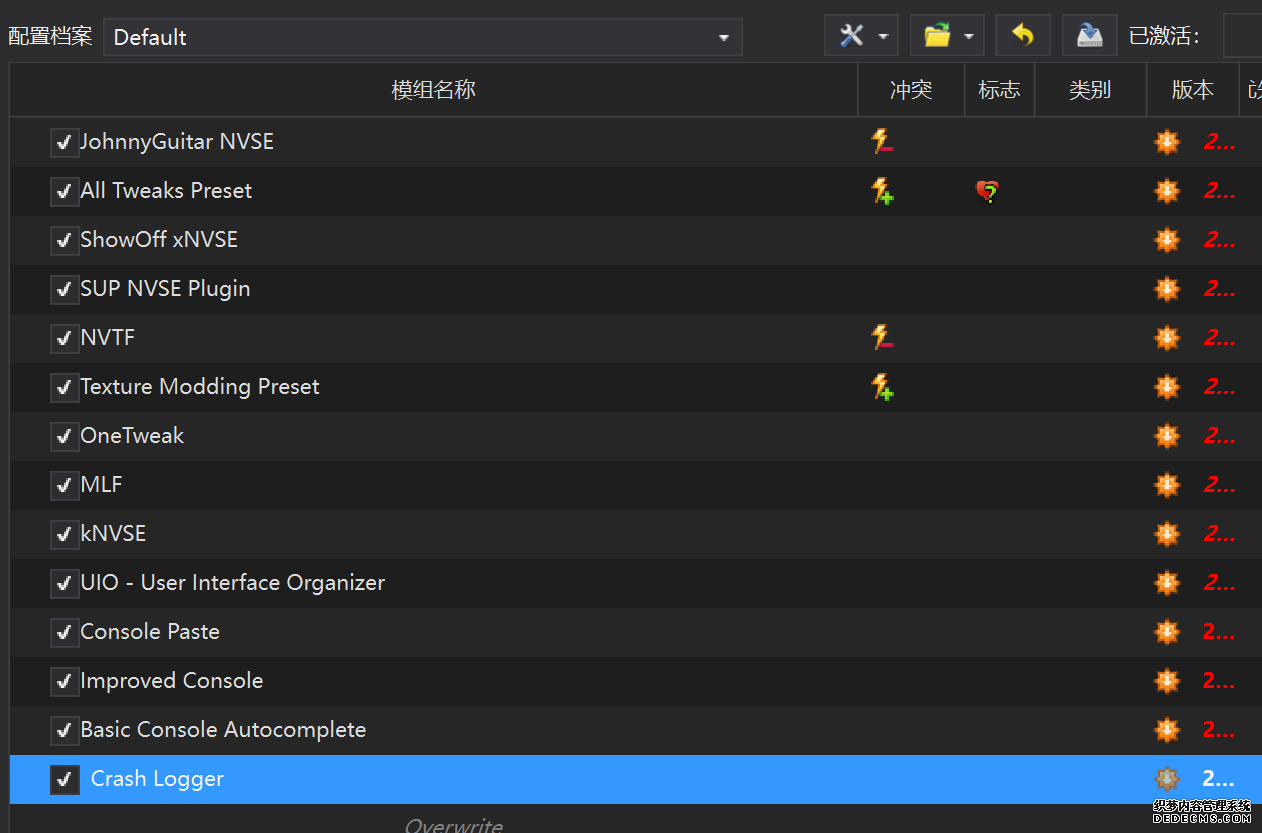Select the Overwrite entry at list bottom
The height and width of the screenshot is (833, 1262).
453,825
